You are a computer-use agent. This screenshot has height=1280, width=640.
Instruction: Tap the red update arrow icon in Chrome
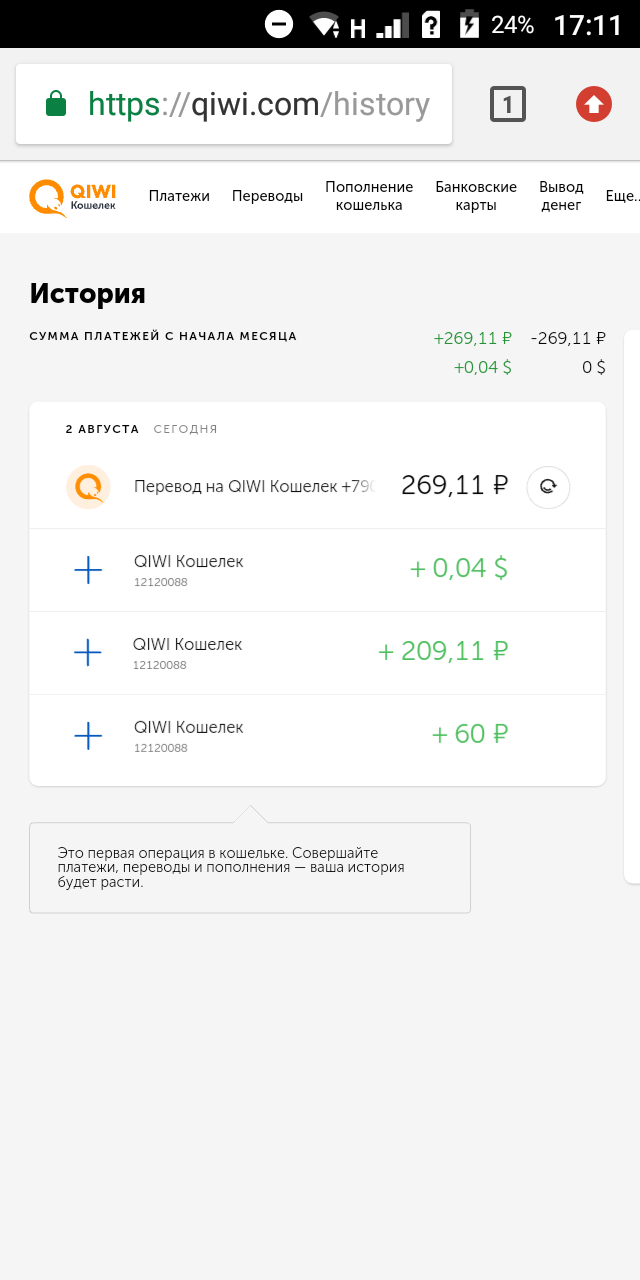(x=594, y=104)
